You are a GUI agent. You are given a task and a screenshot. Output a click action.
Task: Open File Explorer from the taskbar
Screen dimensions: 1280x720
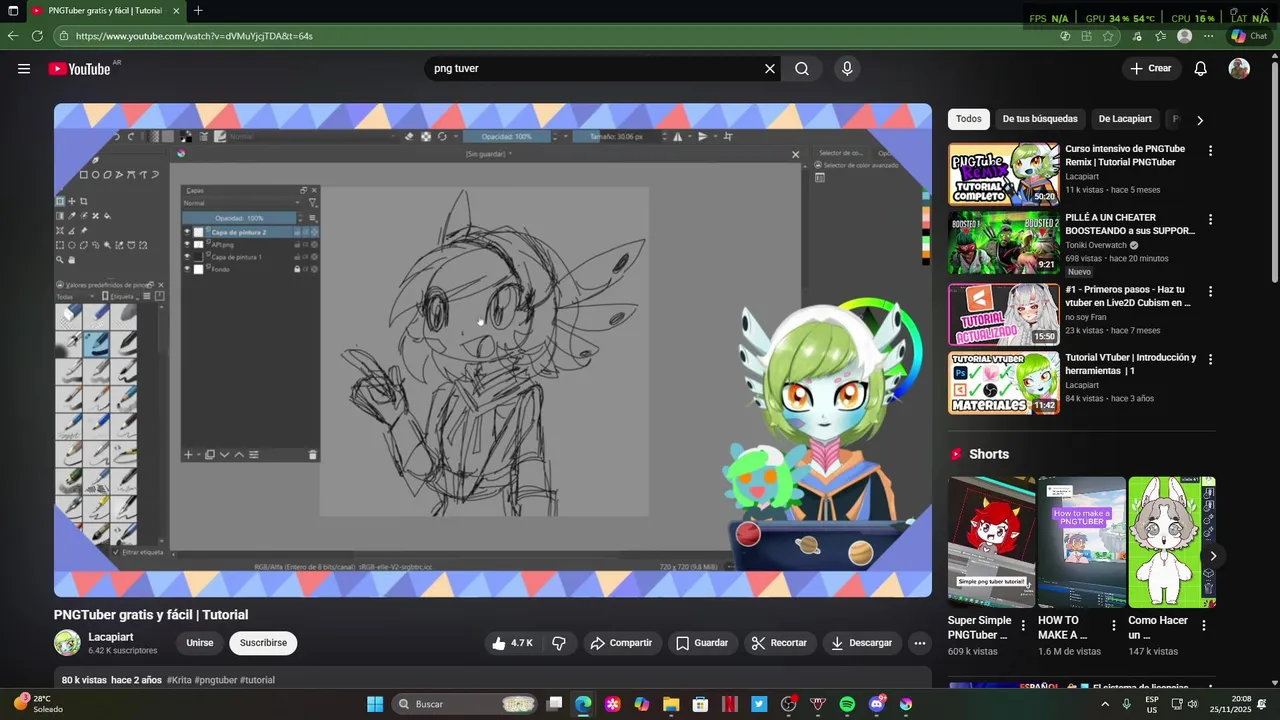(x=671, y=704)
